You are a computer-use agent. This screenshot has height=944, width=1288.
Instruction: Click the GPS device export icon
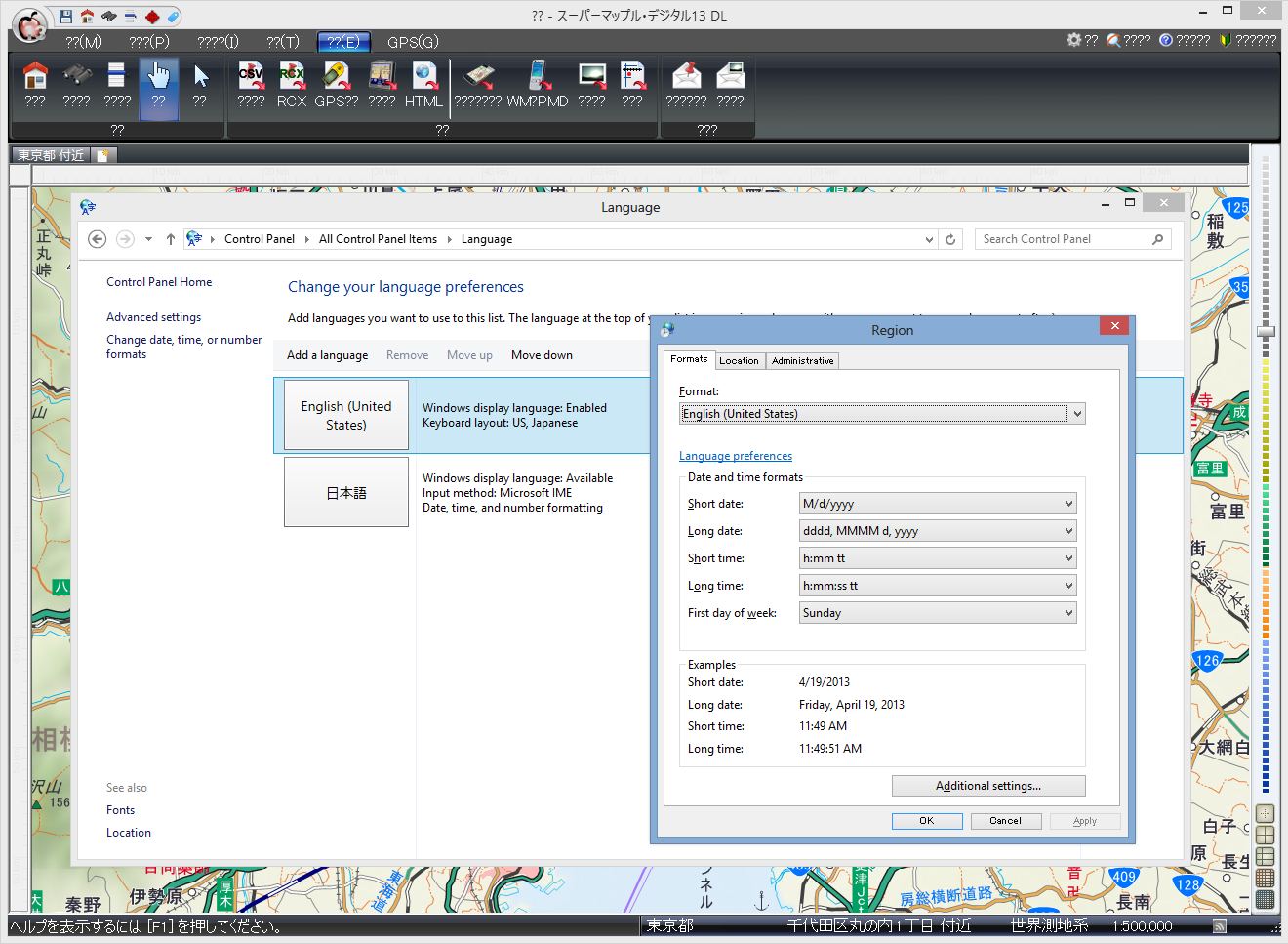(x=336, y=75)
